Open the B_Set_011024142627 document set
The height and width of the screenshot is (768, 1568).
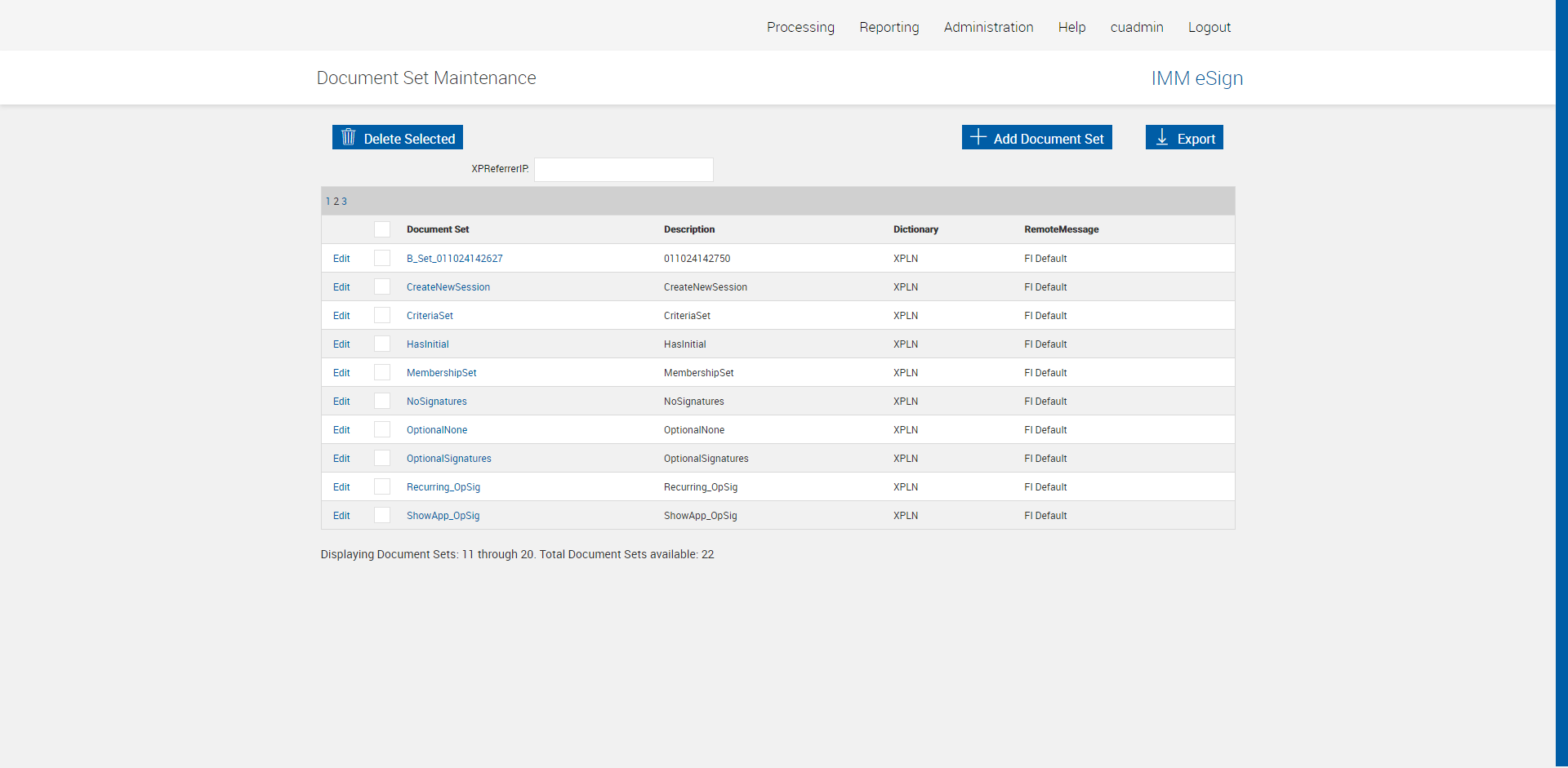454,259
